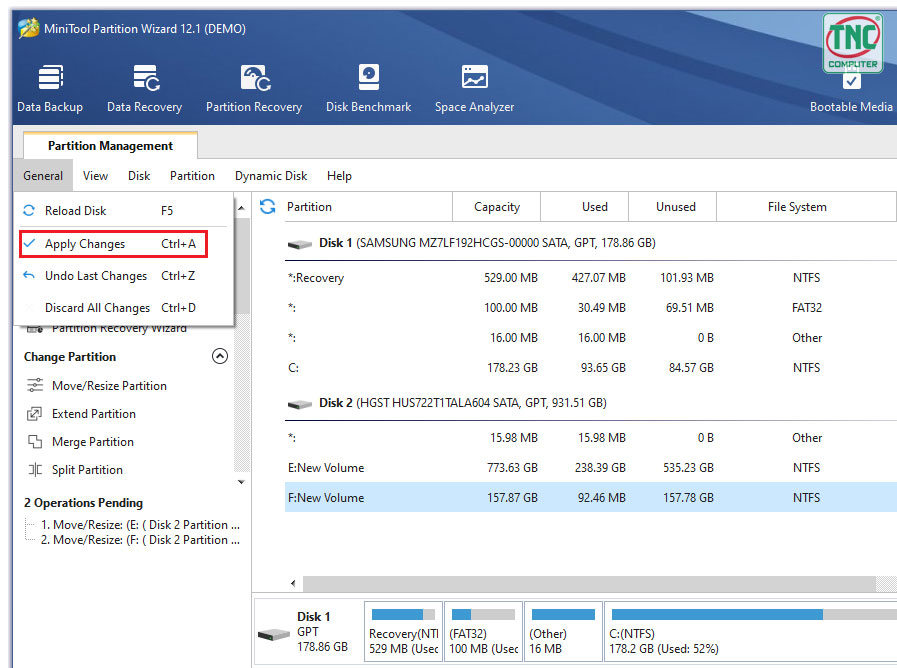Select Recovery partition block in disk map
This screenshot has width=897, height=668.
coord(403,632)
